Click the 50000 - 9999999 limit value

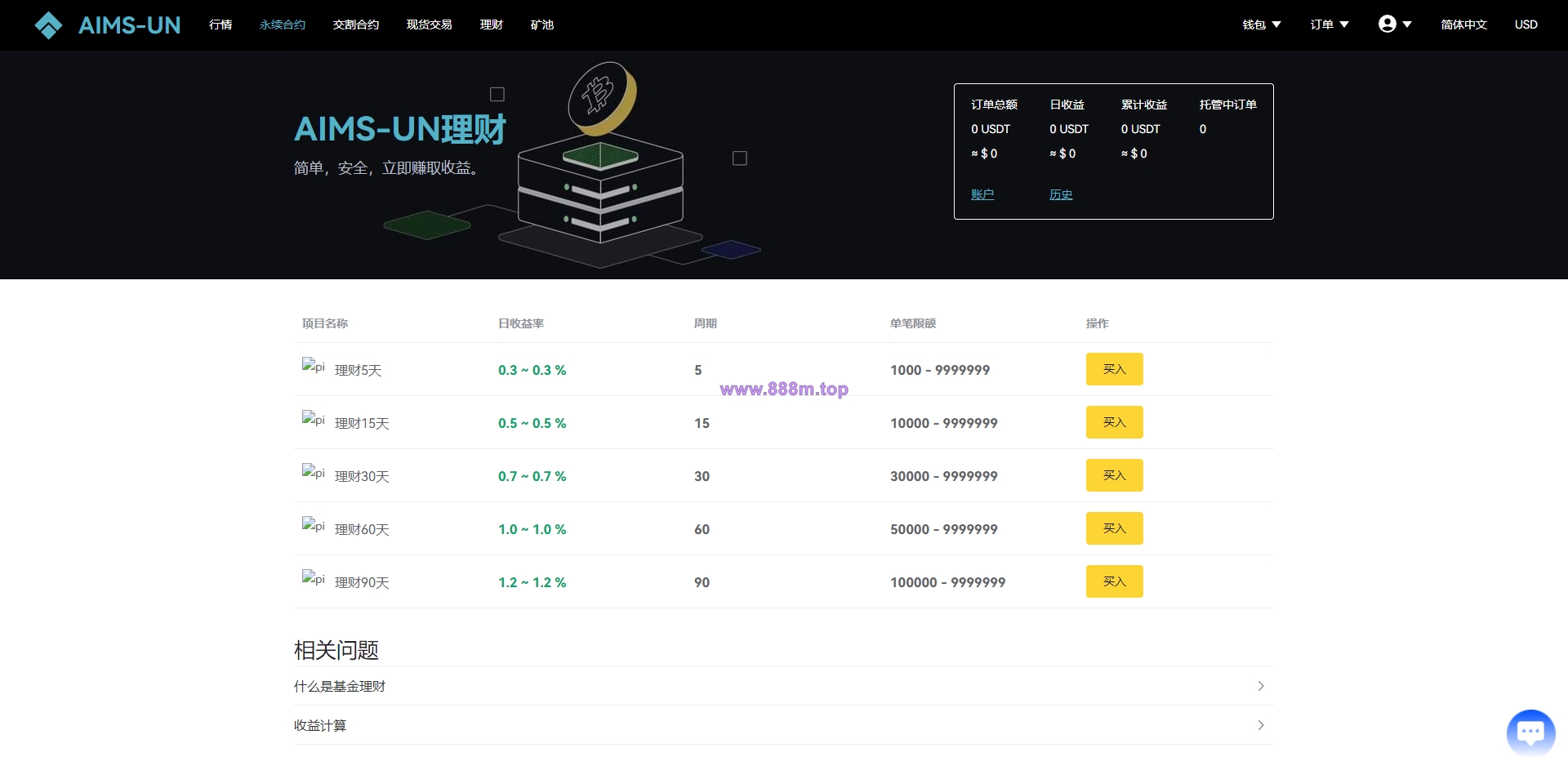(x=944, y=529)
